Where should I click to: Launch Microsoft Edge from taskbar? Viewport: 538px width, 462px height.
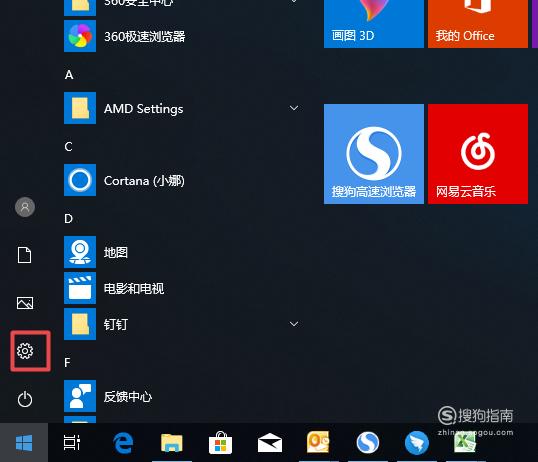click(123, 442)
